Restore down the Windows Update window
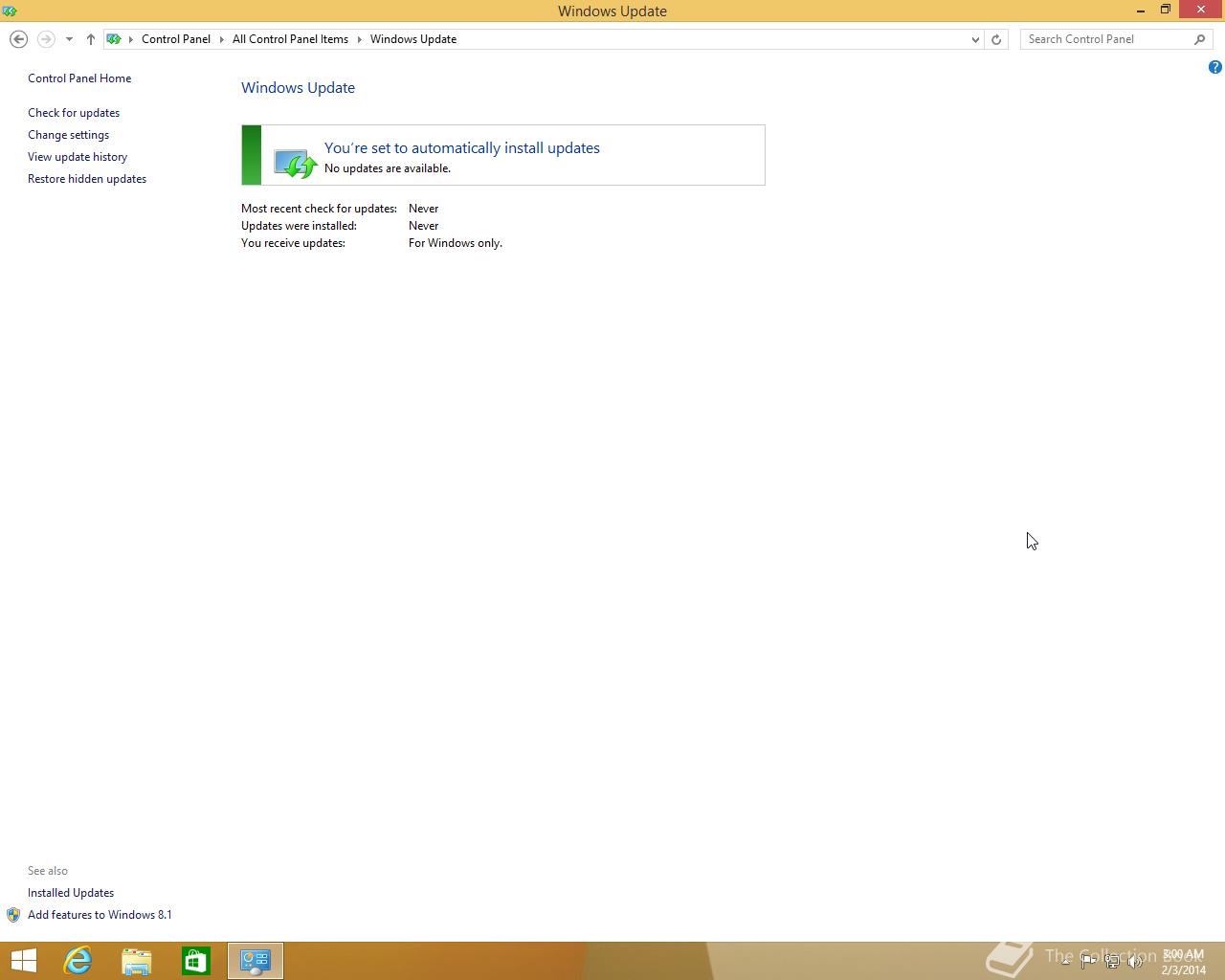Viewport: 1225px width, 980px height. 1166,11
